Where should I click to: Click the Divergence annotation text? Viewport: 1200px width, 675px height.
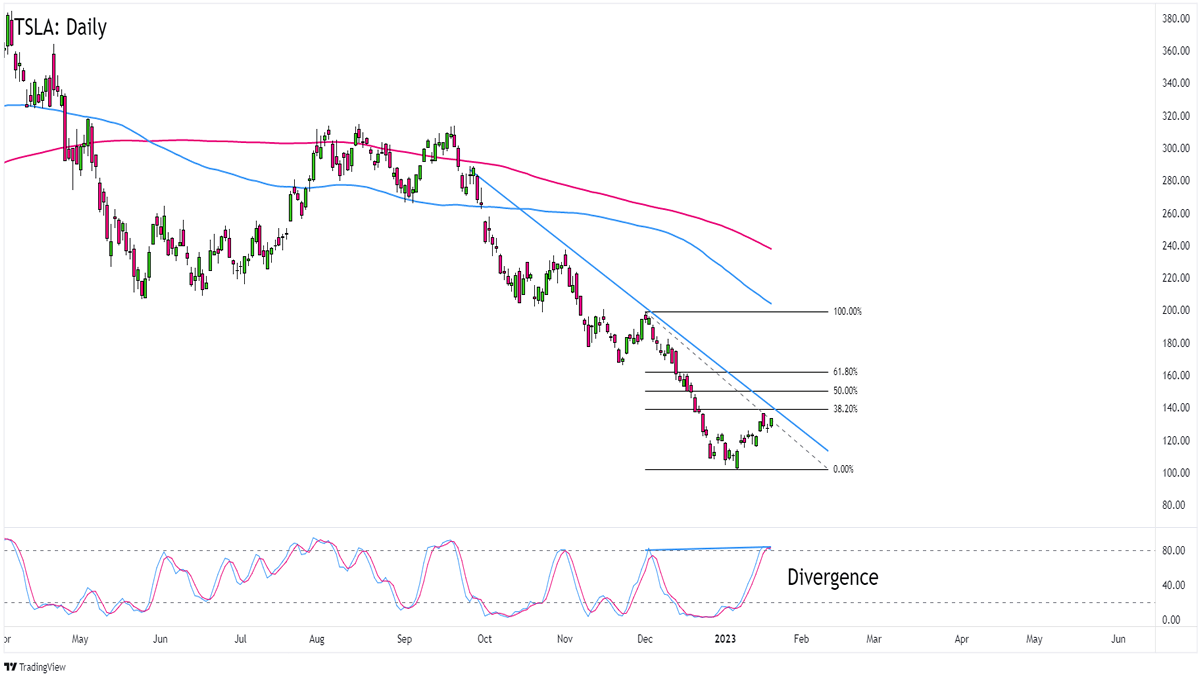[x=832, y=577]
